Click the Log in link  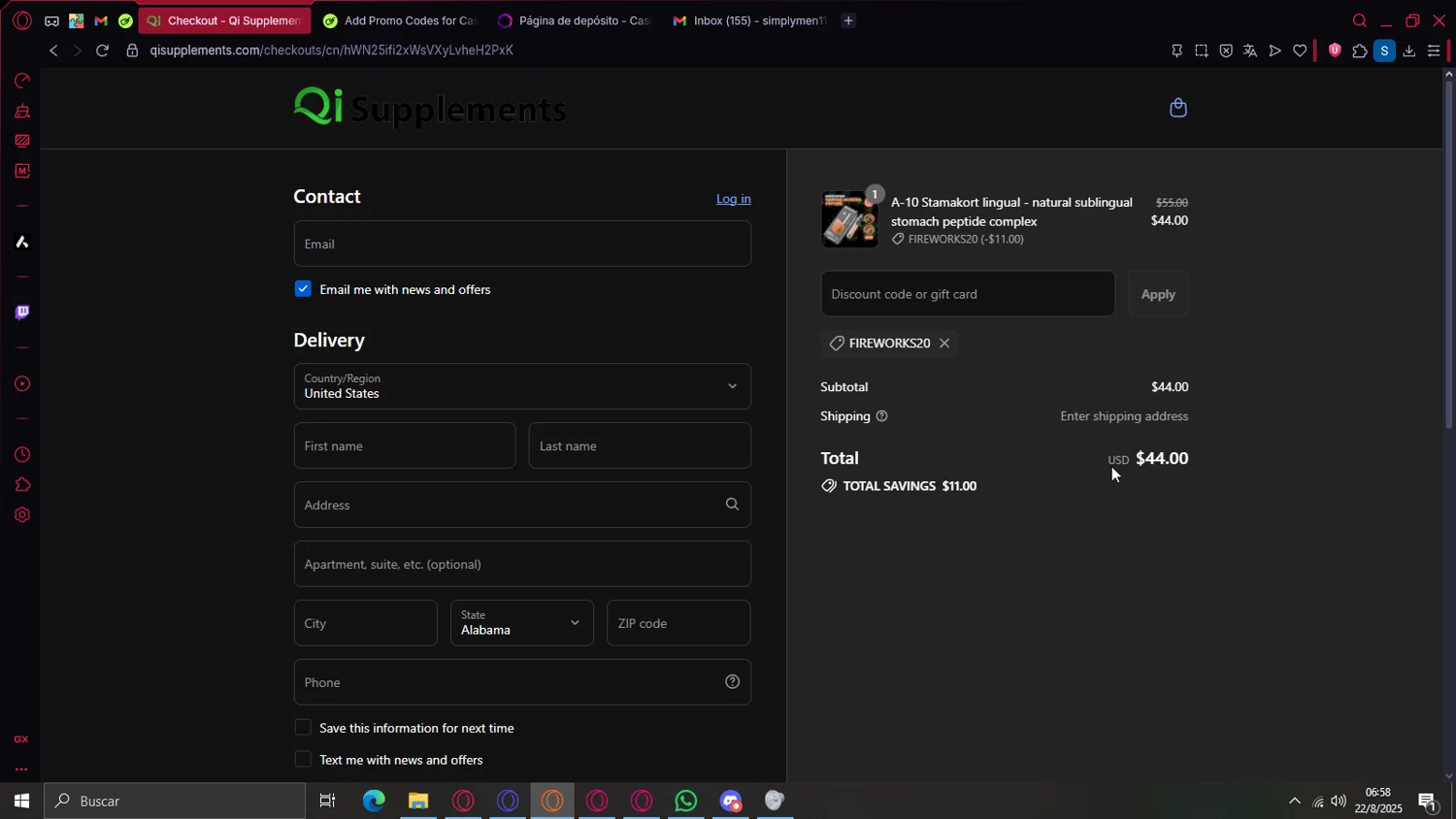[x=734, y=199]
